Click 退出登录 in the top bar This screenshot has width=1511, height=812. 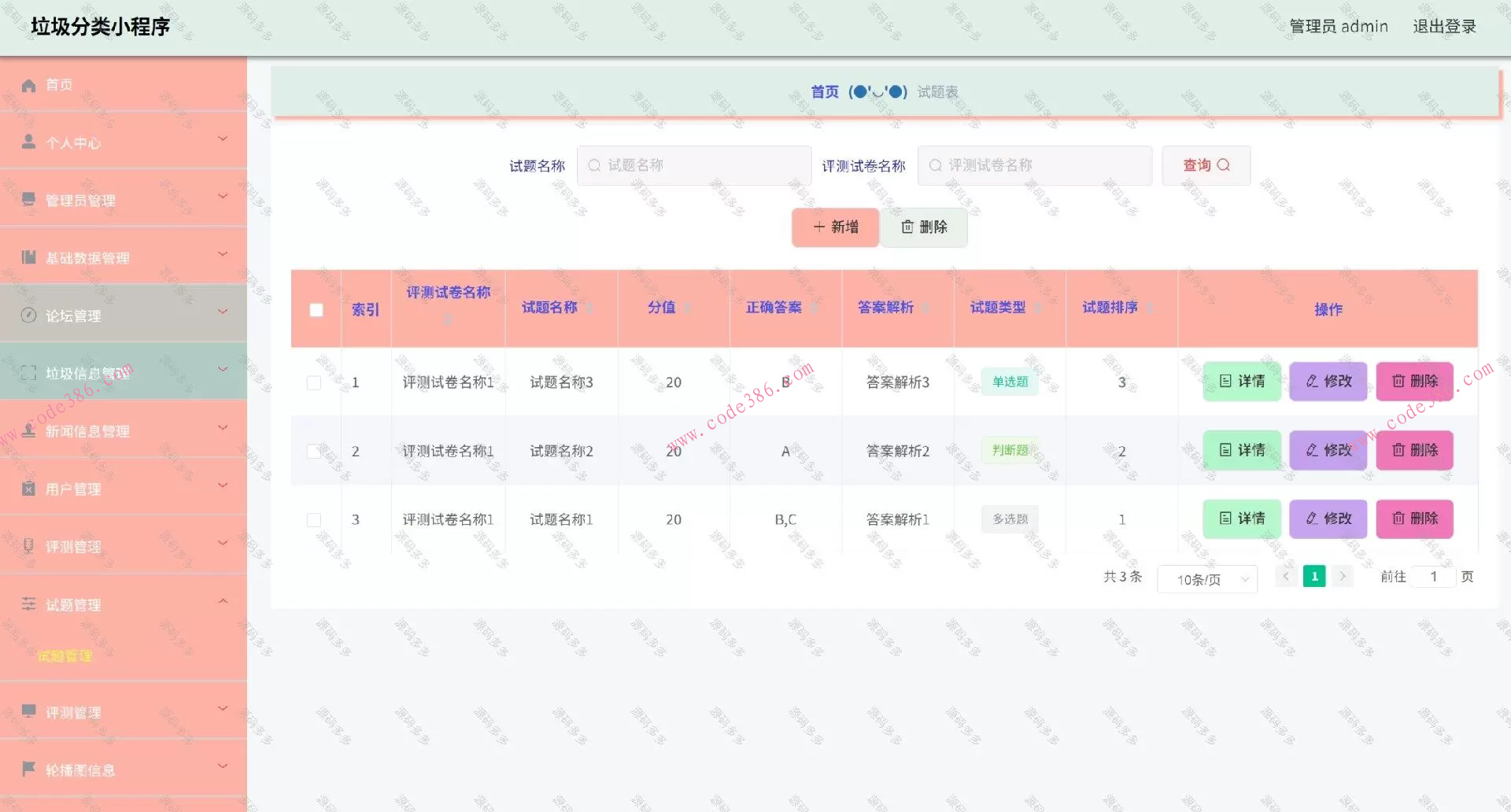click(1445, 26)
